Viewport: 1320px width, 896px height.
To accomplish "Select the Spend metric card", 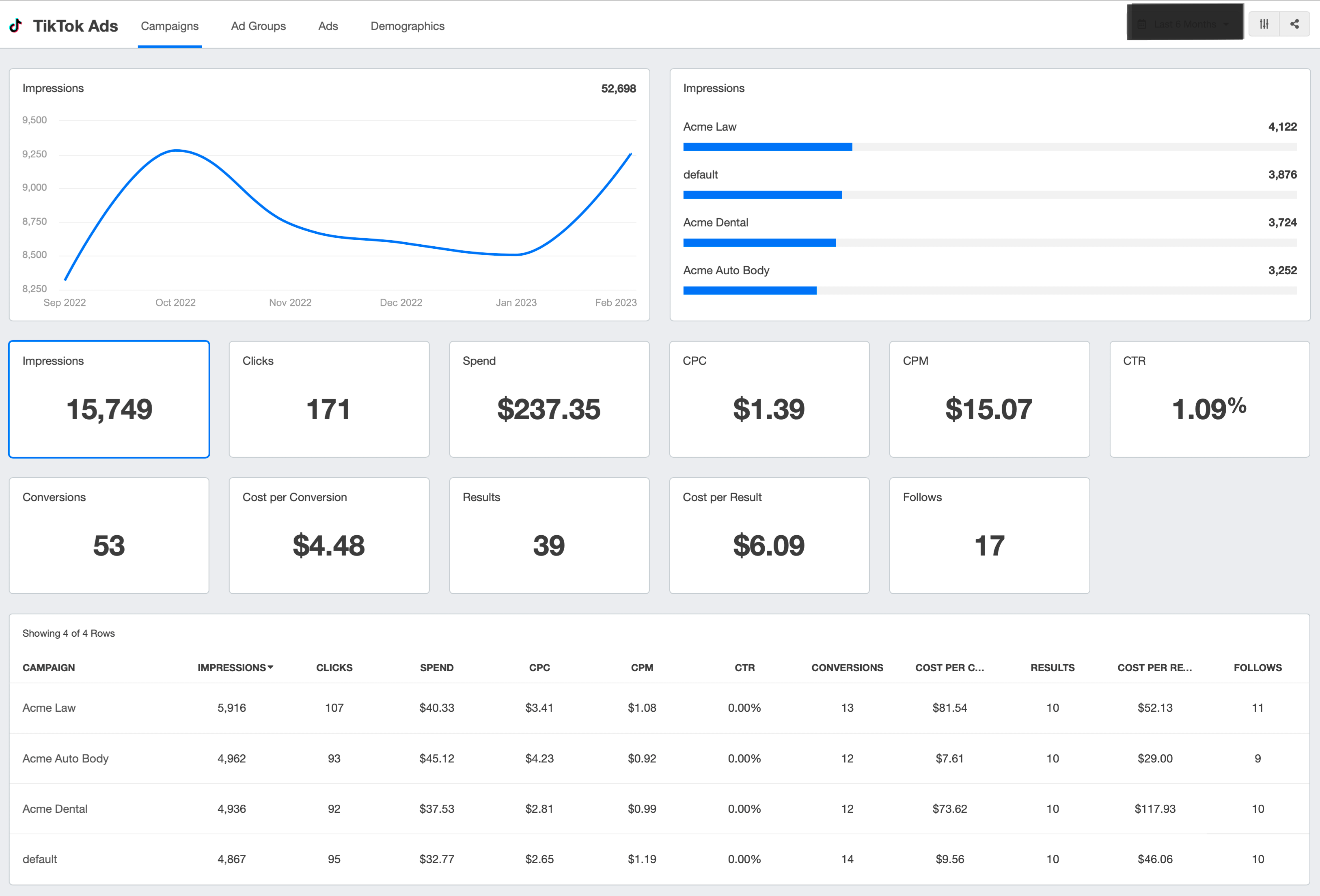I will tap(549, 399).
